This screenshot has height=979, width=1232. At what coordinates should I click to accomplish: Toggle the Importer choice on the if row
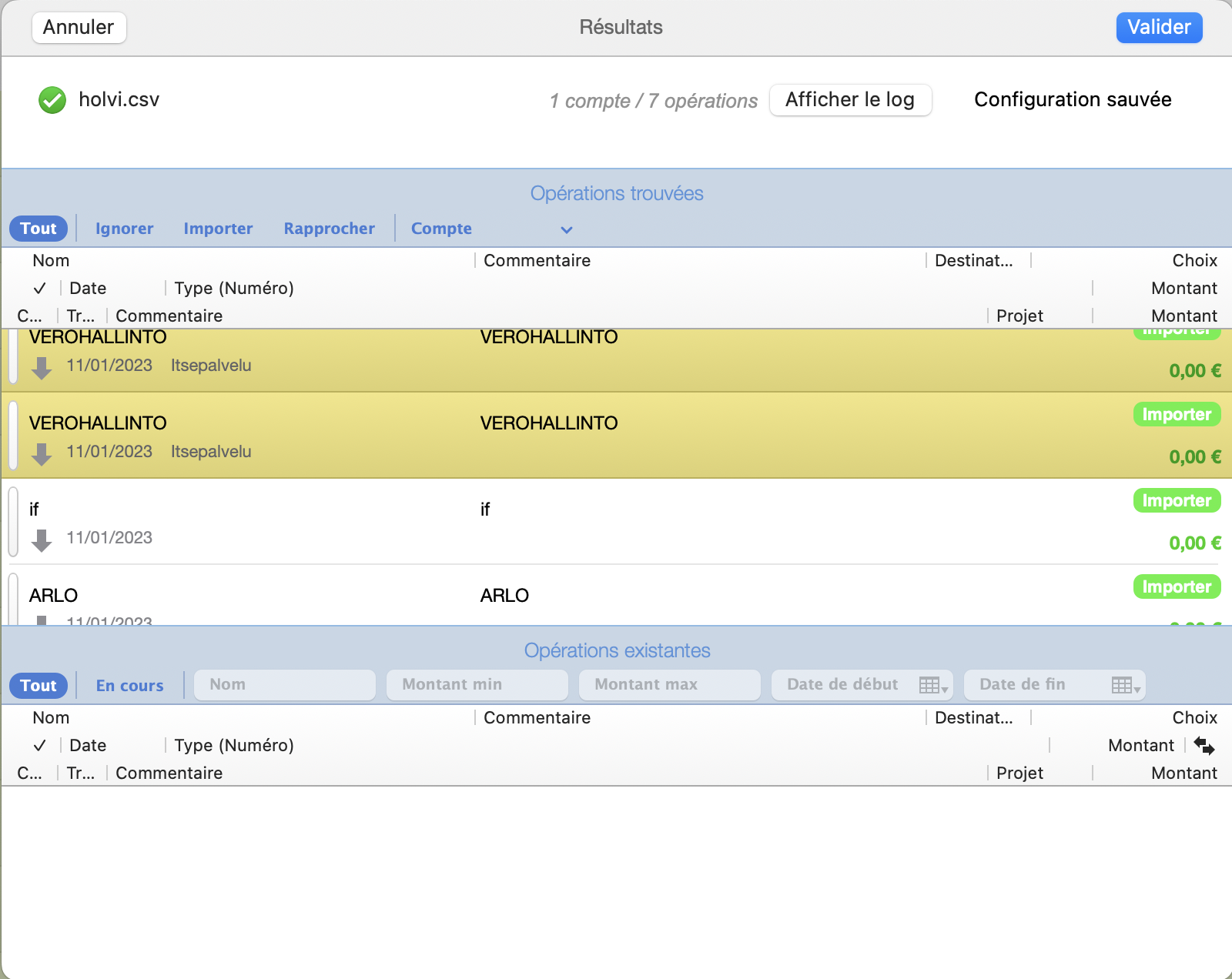(1176, 501)
